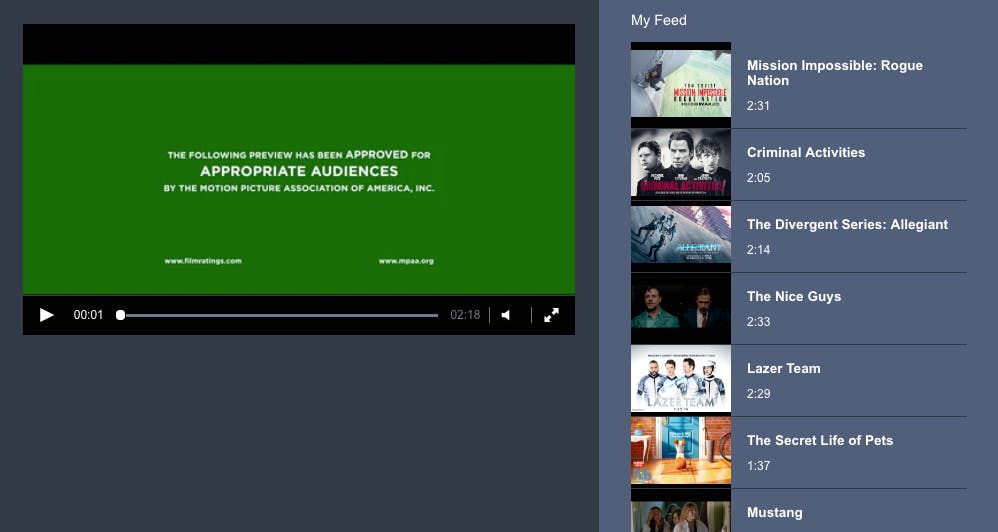The image size is (998, 532).
Task: Click the 2:05 duration for Criminal Activities
Action: [758, 178]
